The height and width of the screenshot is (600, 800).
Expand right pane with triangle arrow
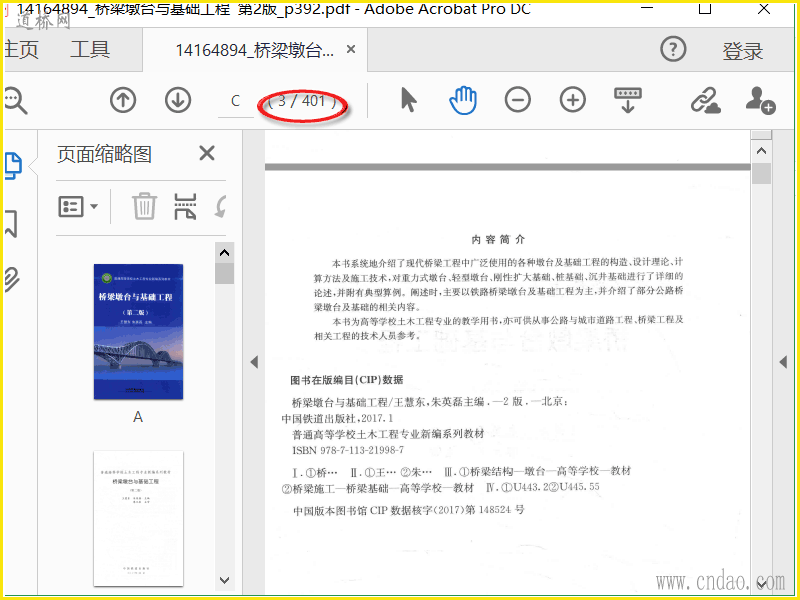click(783, 362)
